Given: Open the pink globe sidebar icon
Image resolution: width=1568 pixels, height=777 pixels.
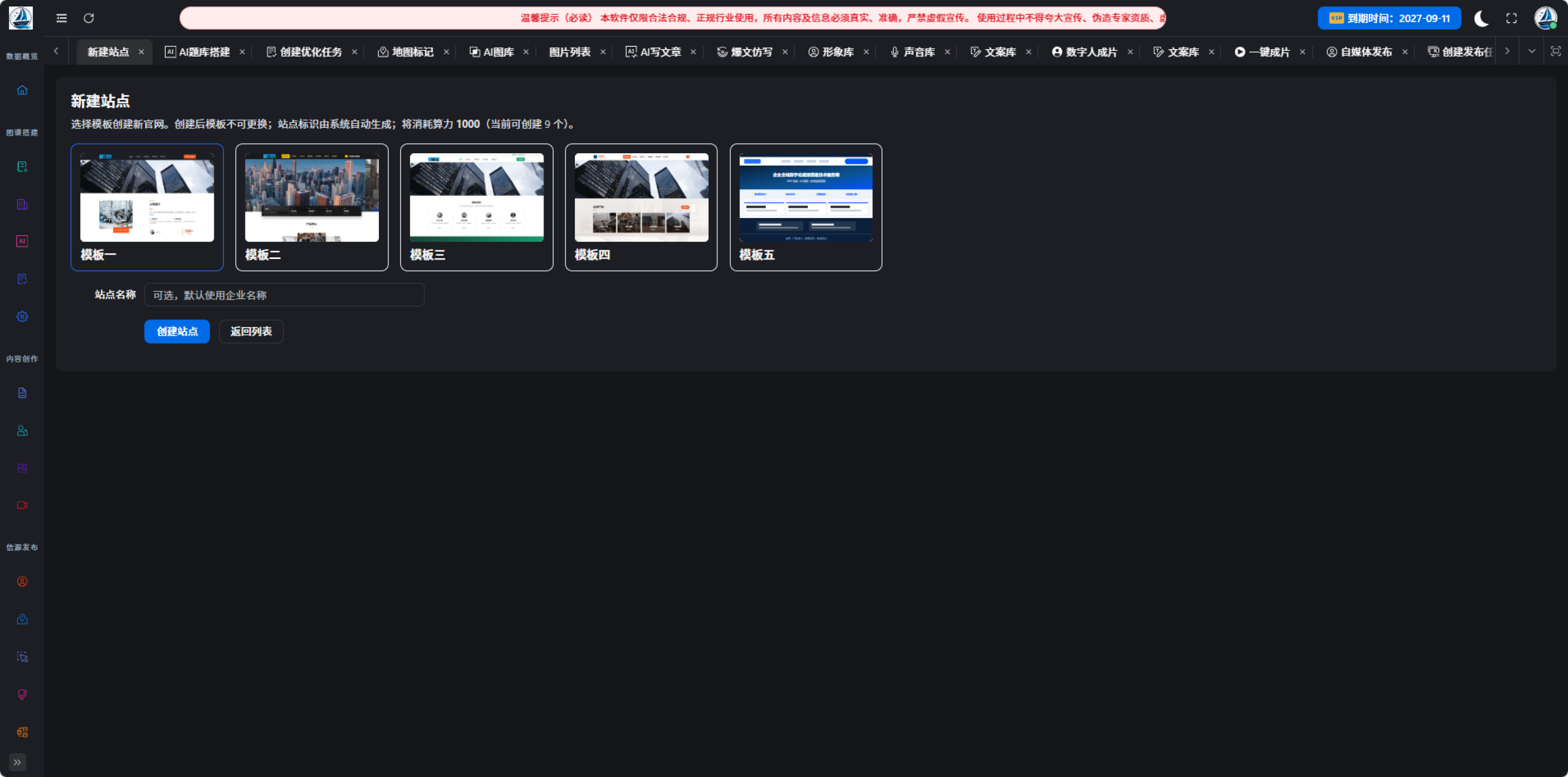Looking at the screenshot, I should pyautogui.click(x=22, y=694).
